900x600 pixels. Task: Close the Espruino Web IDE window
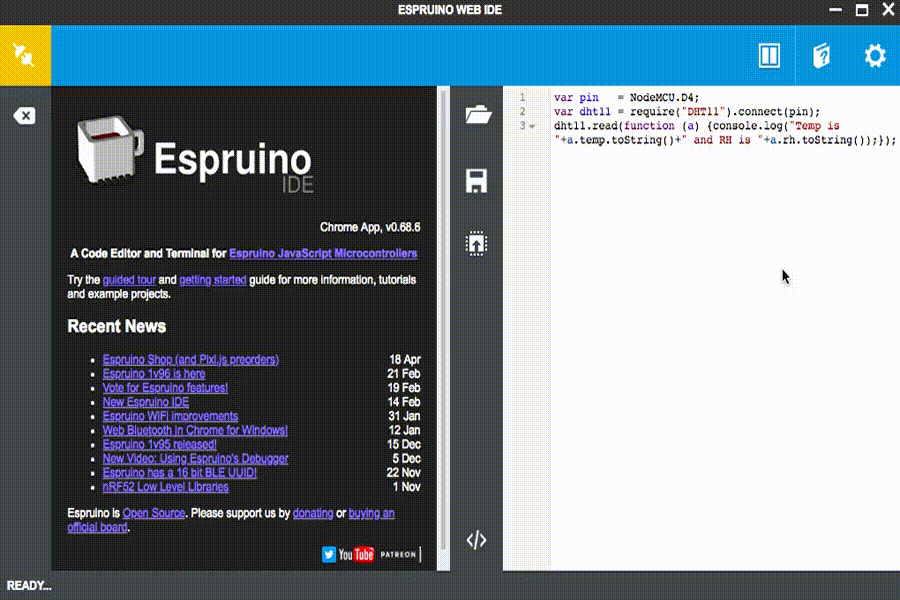888,10
